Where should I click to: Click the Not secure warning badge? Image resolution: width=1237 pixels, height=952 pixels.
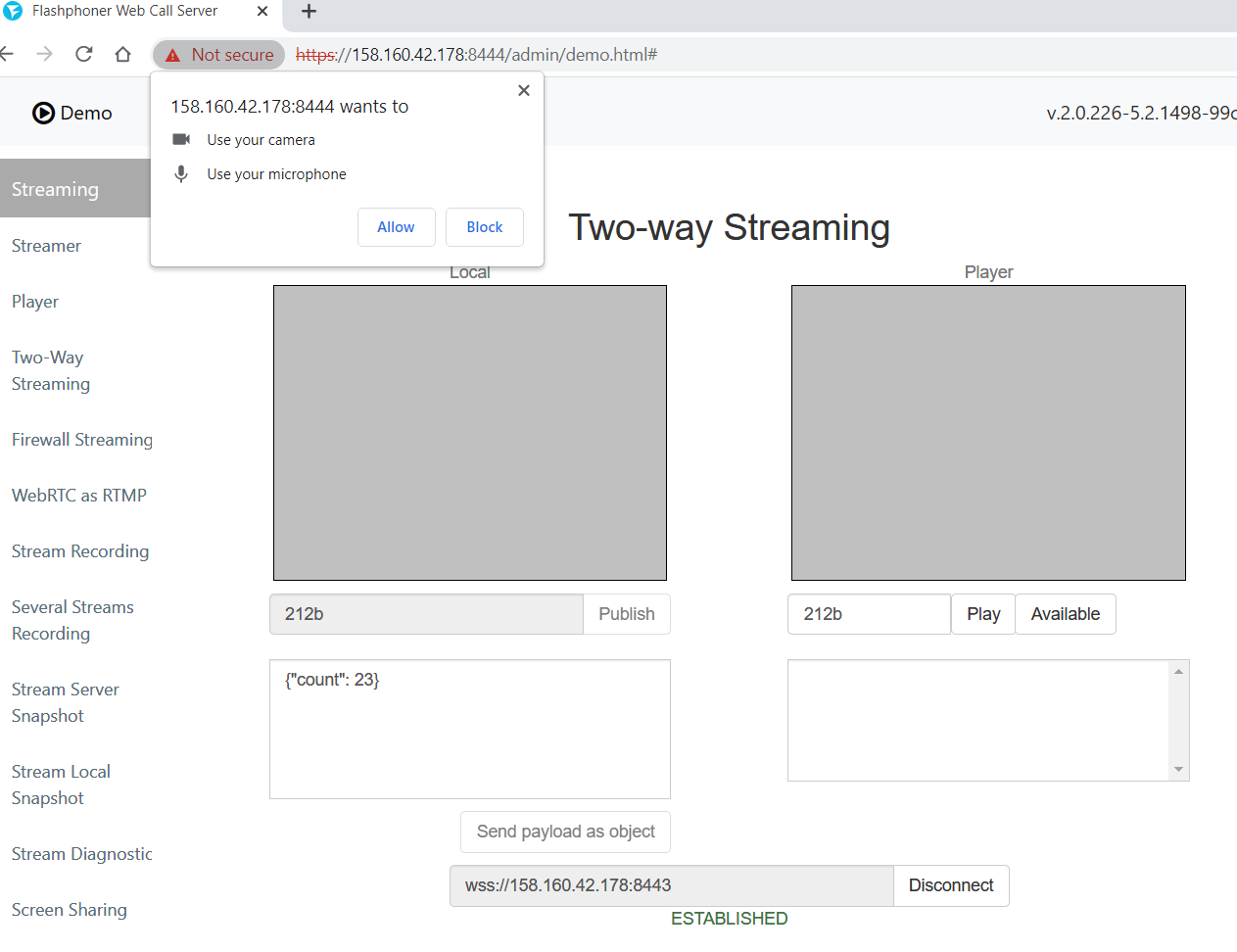tap(219, 55)
